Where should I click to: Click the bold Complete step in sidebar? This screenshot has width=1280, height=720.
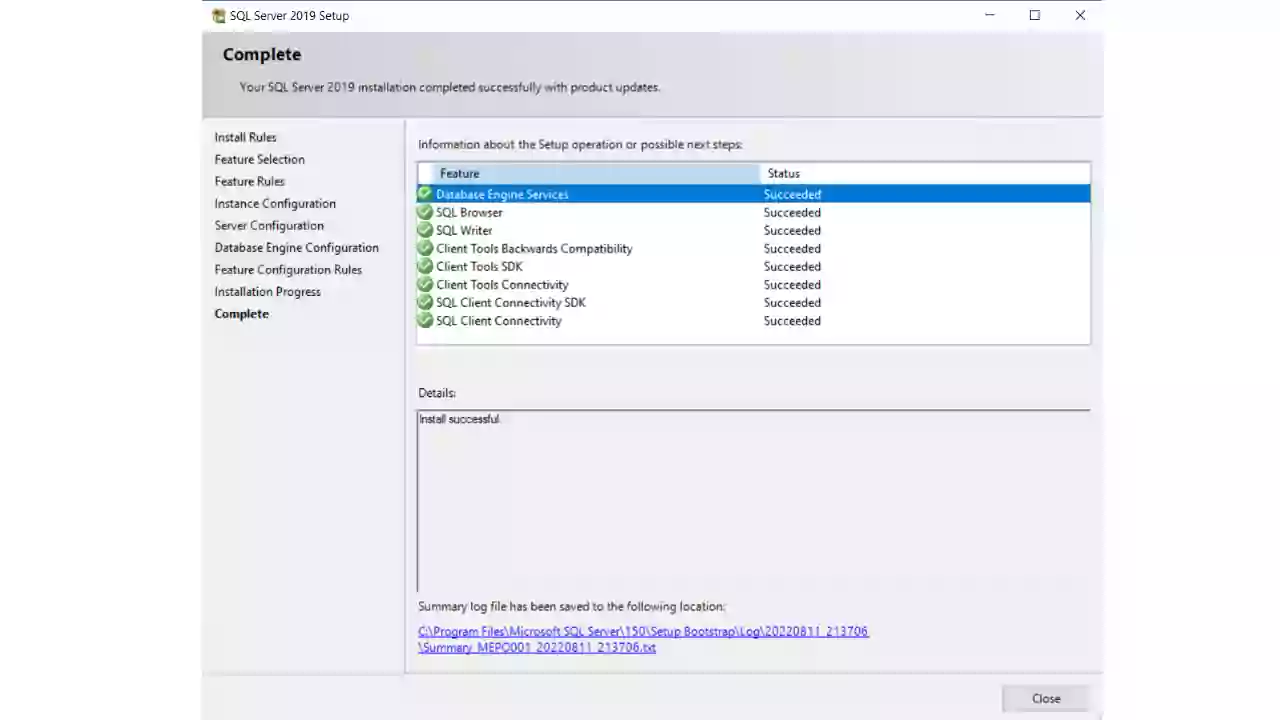point(241,313)
